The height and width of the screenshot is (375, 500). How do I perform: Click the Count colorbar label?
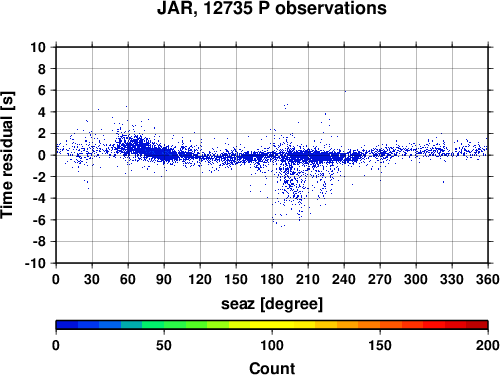tap(272, 368)
